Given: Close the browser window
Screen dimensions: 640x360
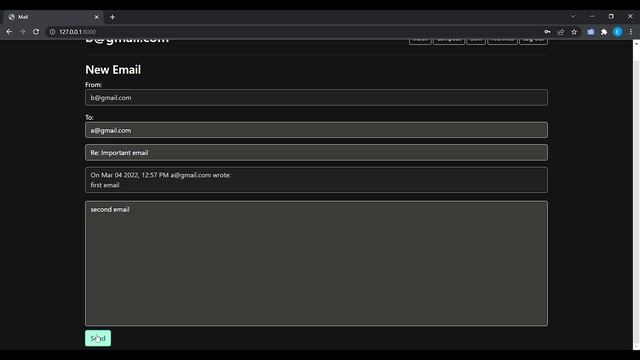Looking at the screenshot, I should (x=630, y=16).
